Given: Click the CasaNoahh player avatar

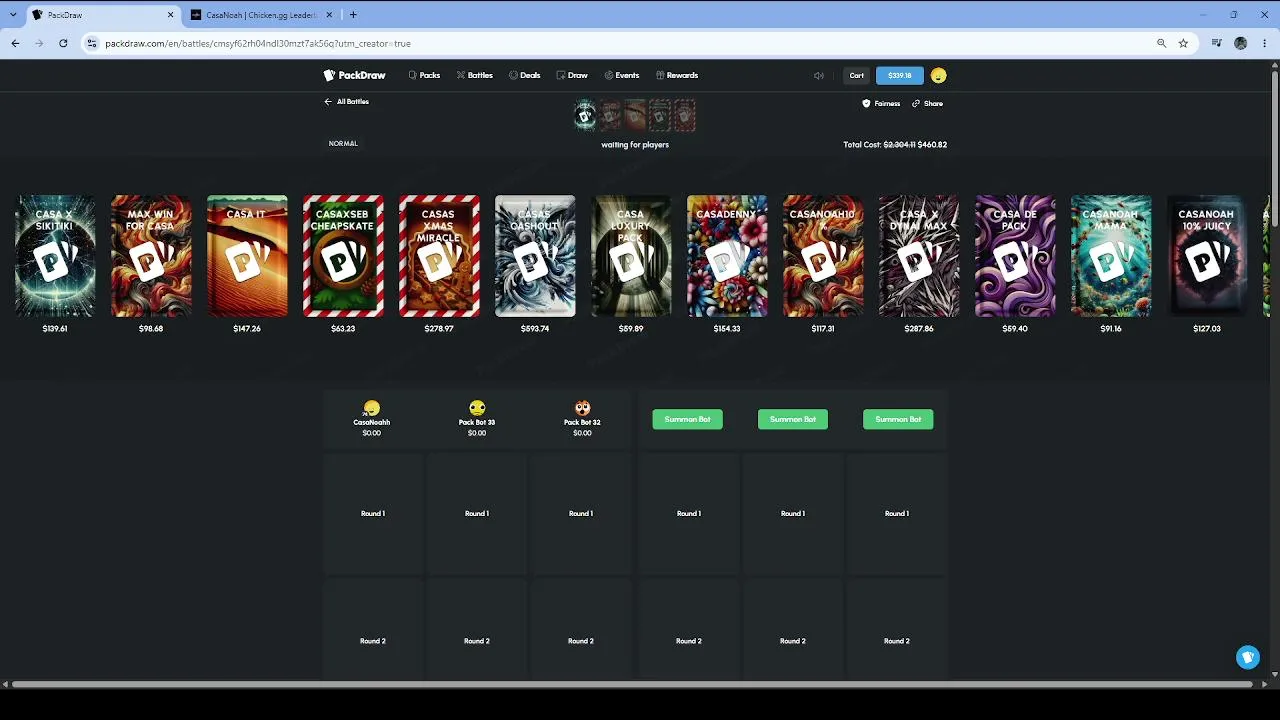Looking at the screenshot, I should pyautogui.click(x=372, y=408).
